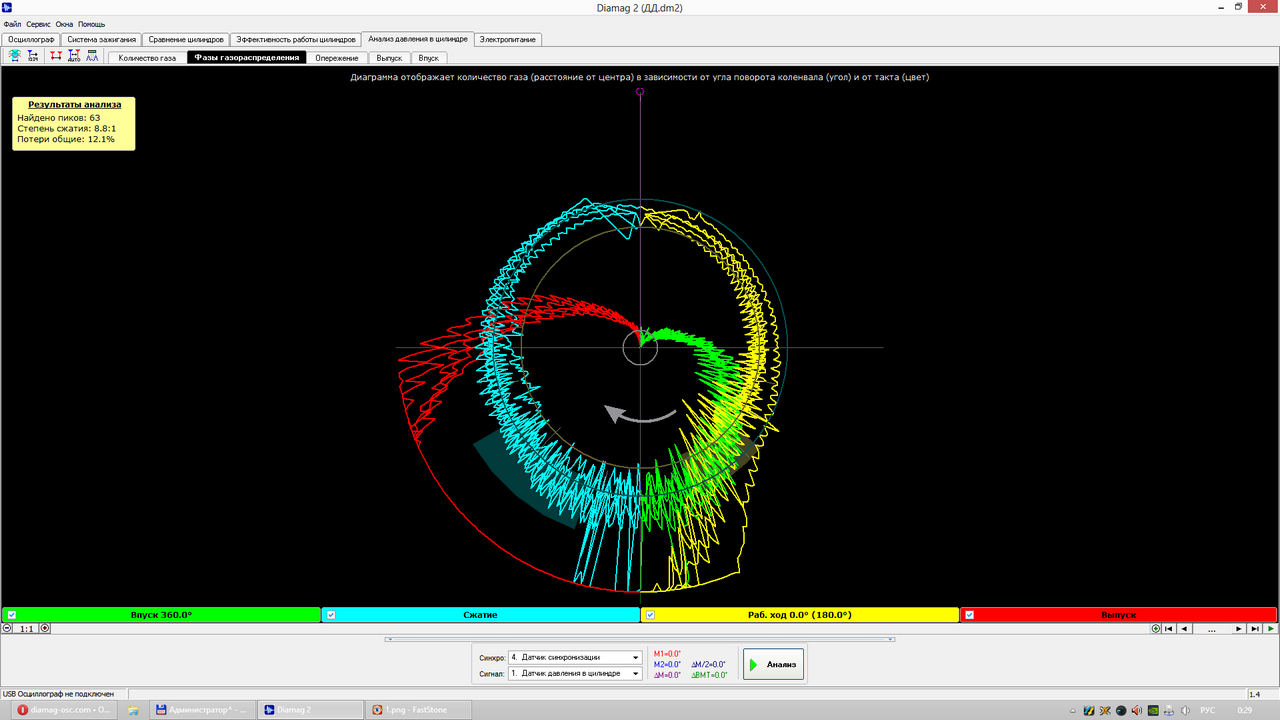
Task: Click the green Впуск 360.0° color bar
Action: tap(161, 615)
